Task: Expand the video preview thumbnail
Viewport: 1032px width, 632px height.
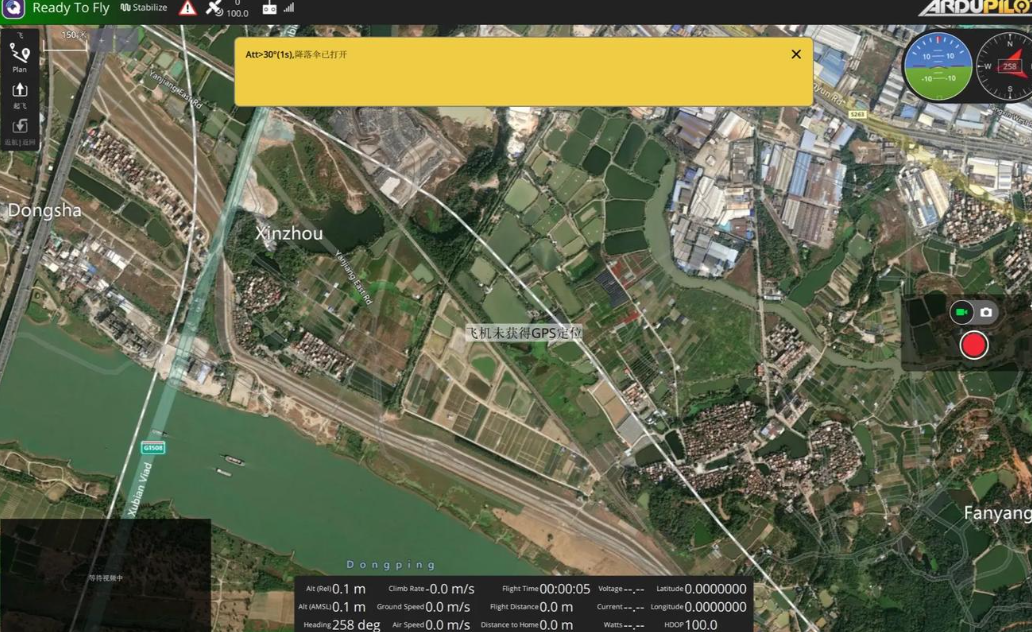Action: pyautogui.click(x=105, y=575)
